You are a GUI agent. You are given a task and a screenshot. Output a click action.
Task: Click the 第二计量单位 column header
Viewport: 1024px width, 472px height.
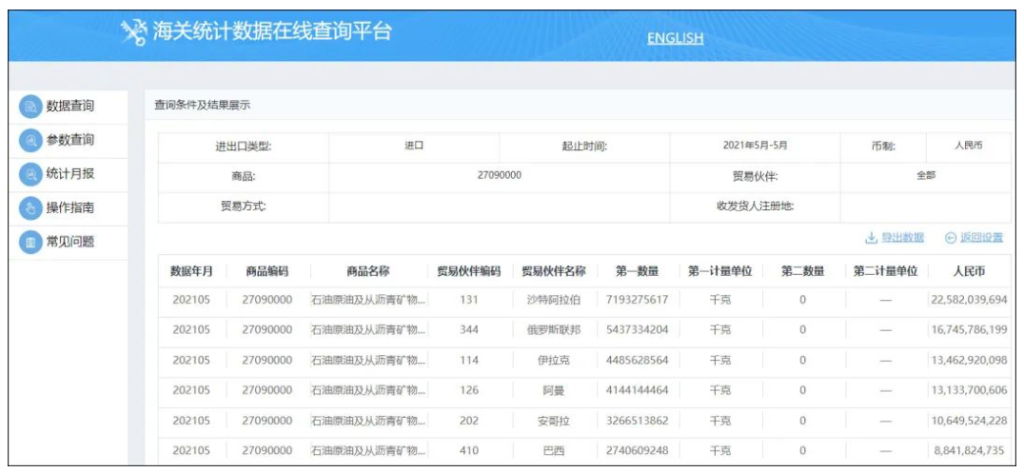[x=886, y=272]
